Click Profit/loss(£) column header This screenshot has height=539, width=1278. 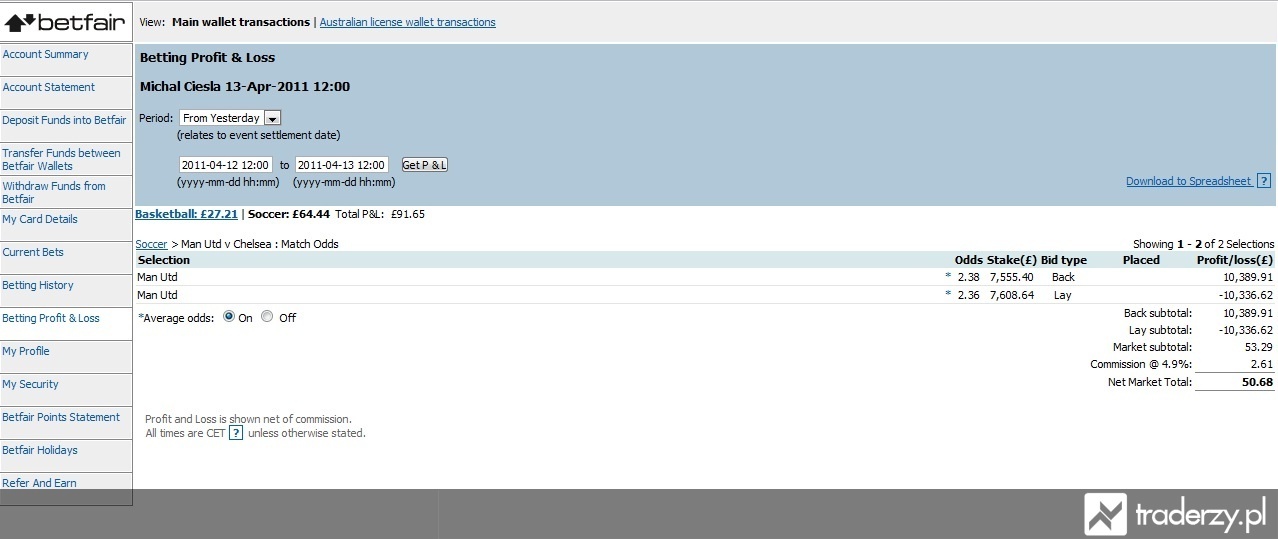pyautogui.click(x=1235, y=260)
